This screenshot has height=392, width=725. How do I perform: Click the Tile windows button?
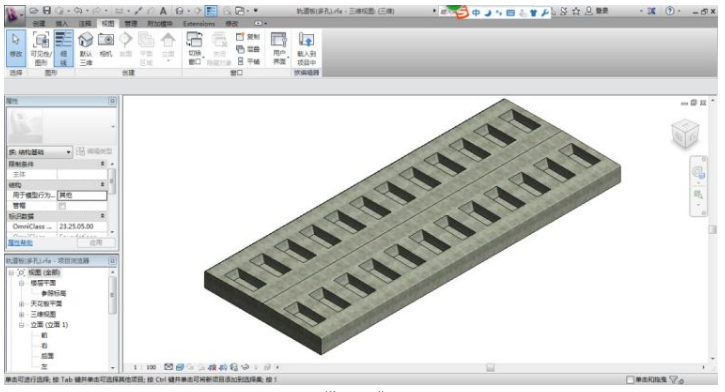(248, 61)
